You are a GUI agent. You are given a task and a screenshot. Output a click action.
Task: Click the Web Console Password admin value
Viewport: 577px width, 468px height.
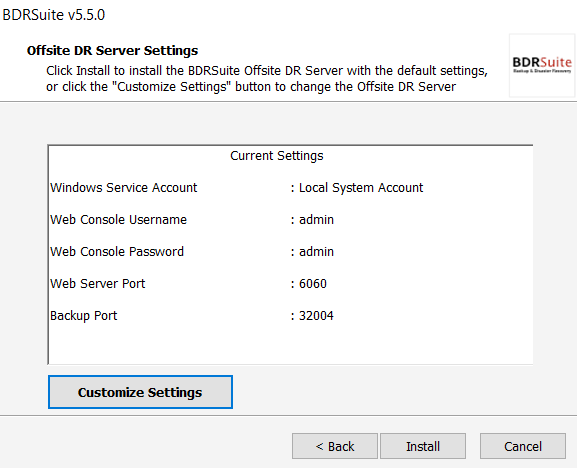click(x=316, y=252)
